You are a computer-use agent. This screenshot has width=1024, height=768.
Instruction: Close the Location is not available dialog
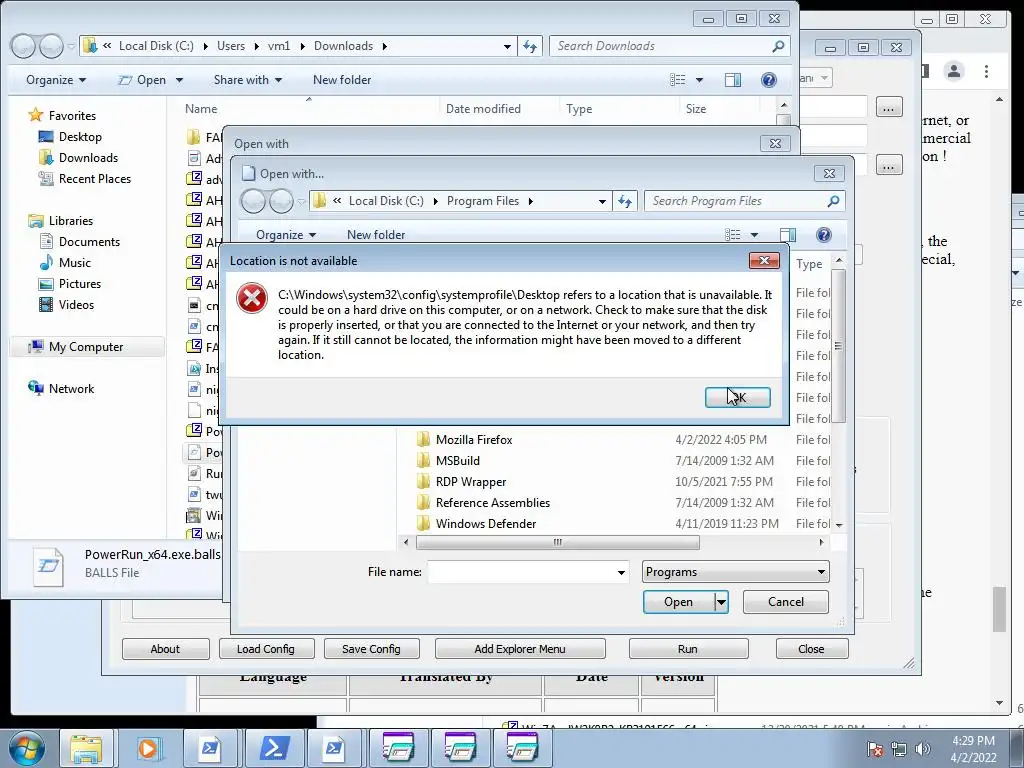[763, 261]
